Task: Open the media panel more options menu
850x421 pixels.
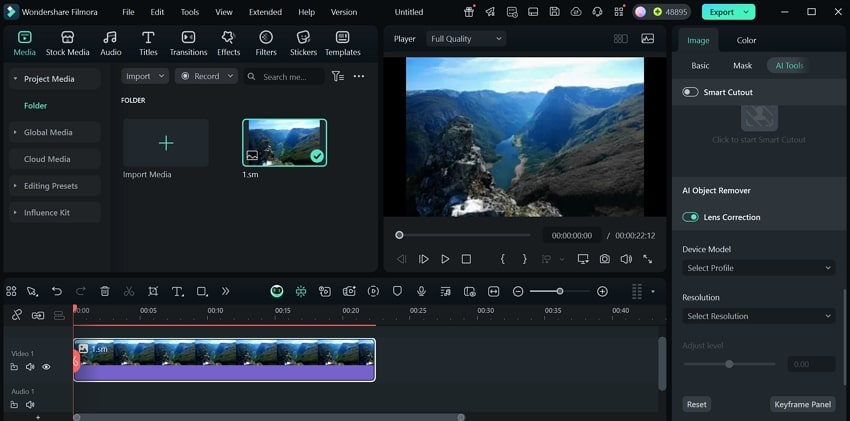Action: click(359, 76)
